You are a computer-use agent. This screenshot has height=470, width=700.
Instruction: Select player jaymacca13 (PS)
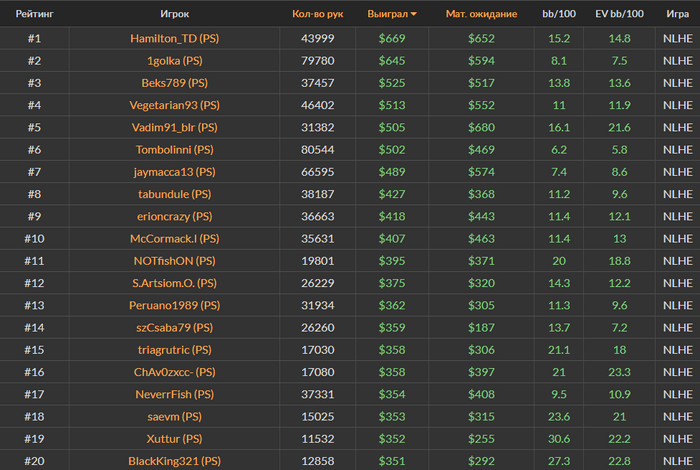[x=175, y=172]
